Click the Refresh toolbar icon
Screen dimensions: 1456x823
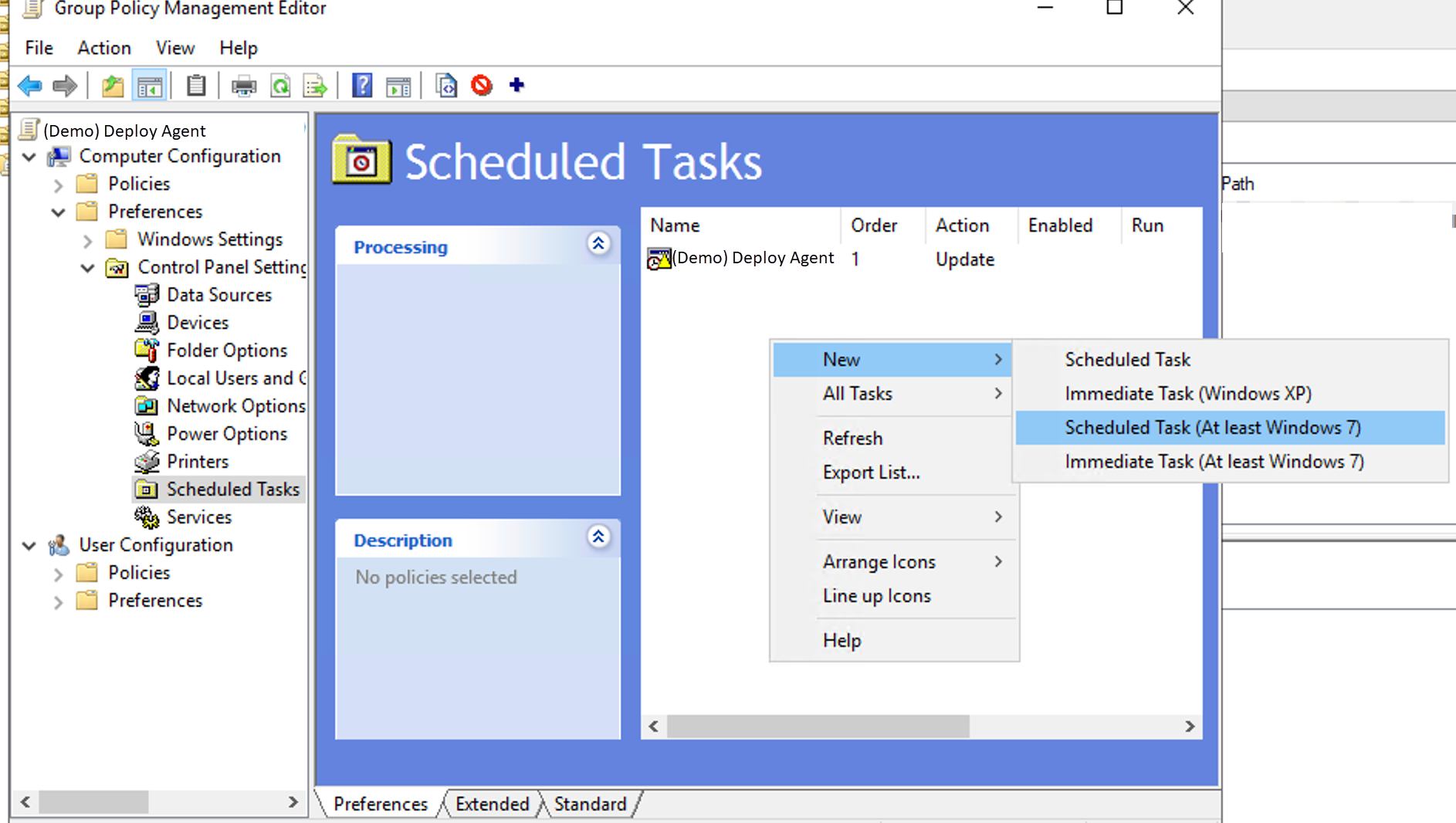click(x=280, y=86)
